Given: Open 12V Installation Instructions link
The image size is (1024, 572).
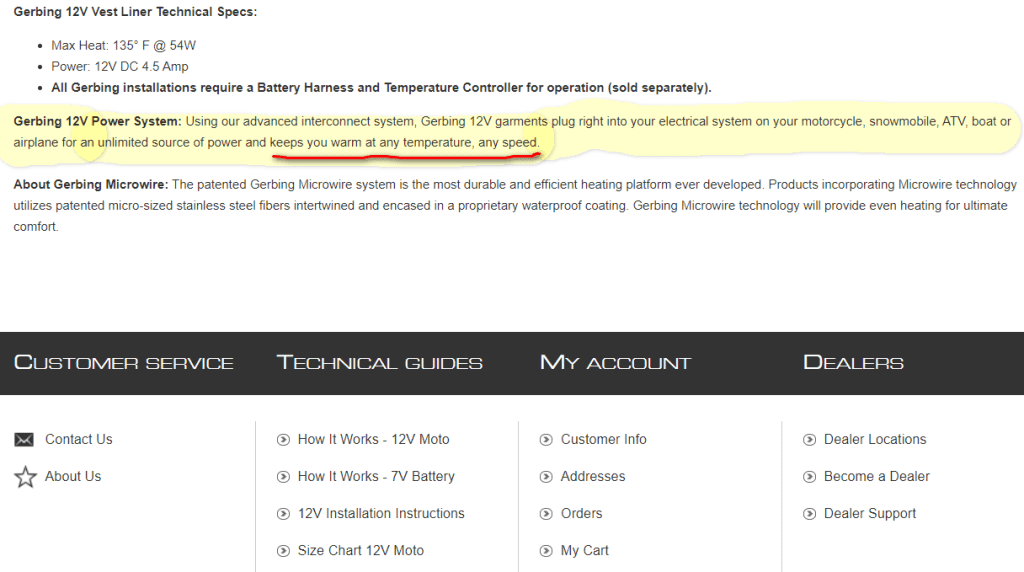Looking at the screenshot, I should [381, 513].
